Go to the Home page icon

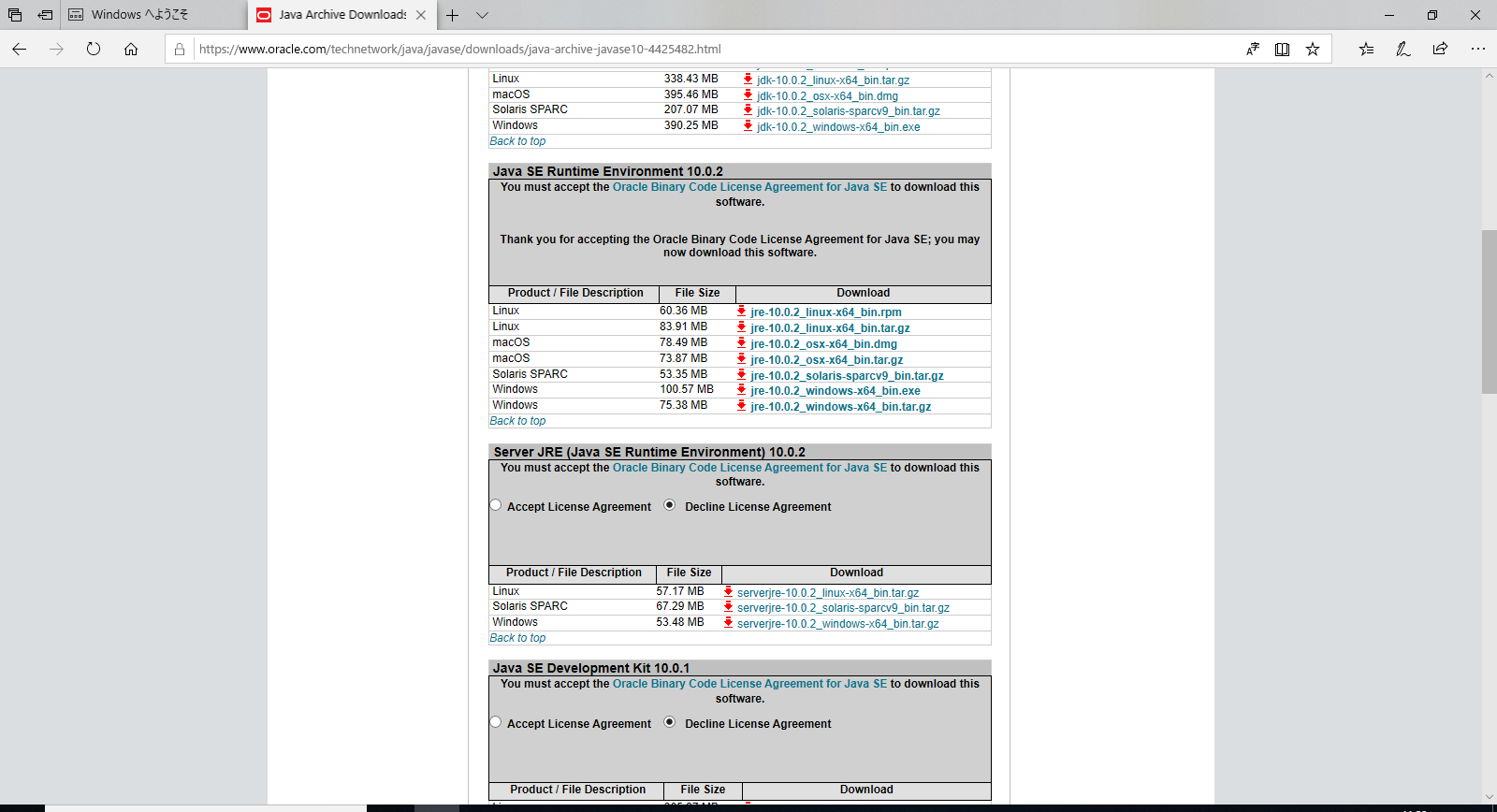click(x=131, y=49)
